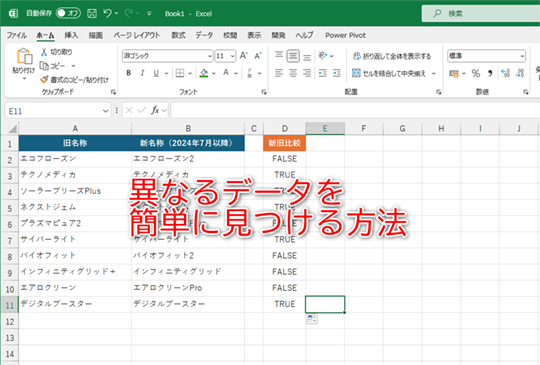540x365 pixels.
Task: Open the データ tab
Action: click(x=204, y=35)
